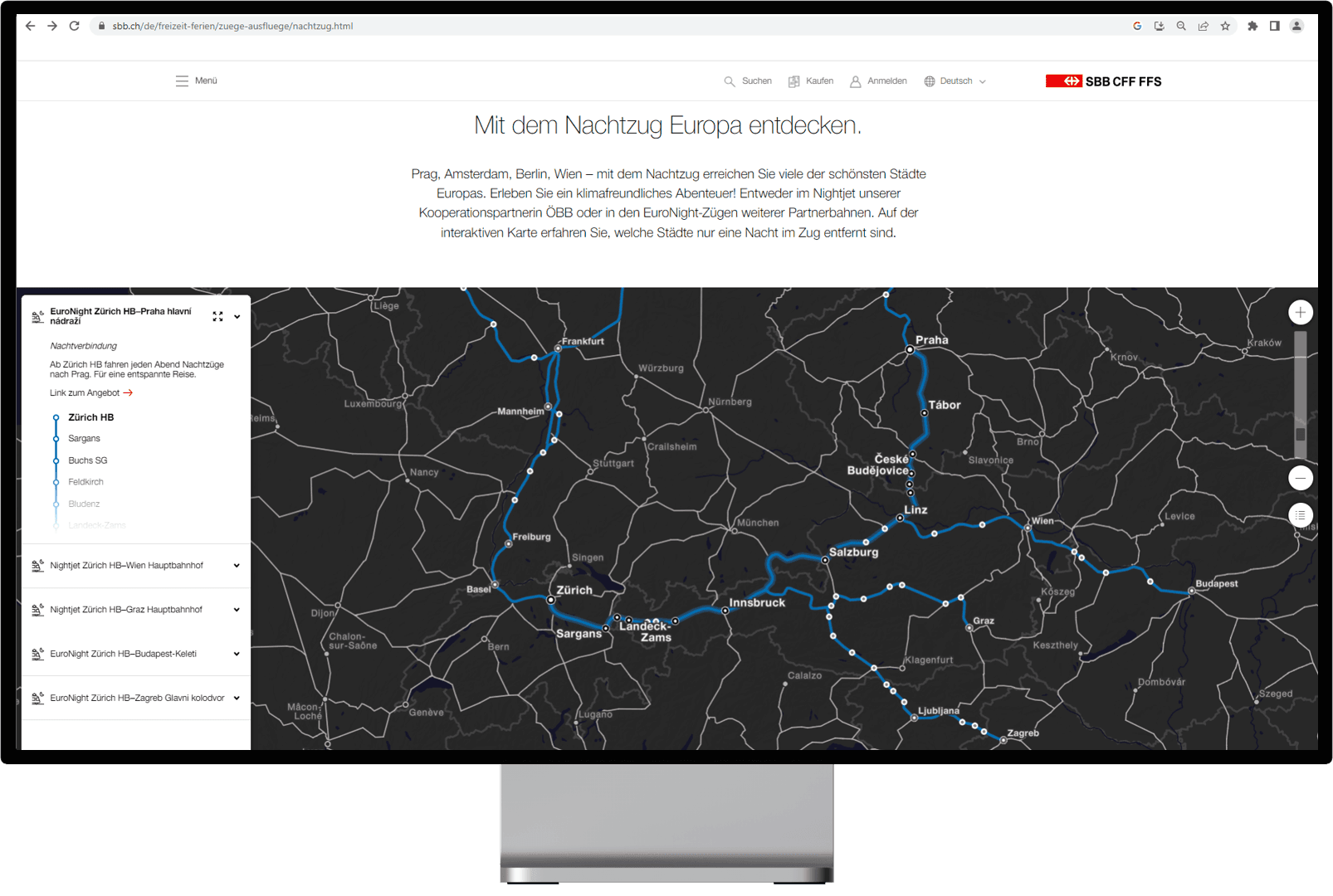Select Feldkirch stop in route list
1333x896 pixels.
[x=86, y=482]
